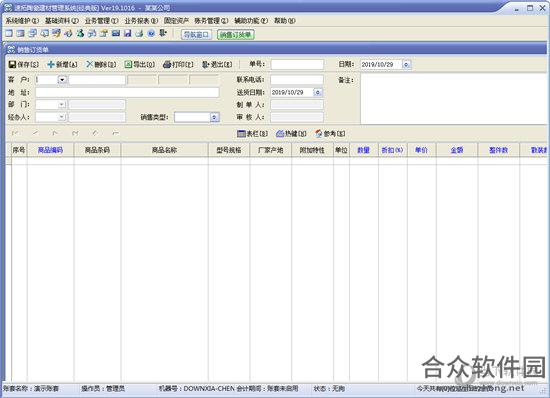
Task: Click the blank window icon in main toolbar
Action: pyautogui.click(x=9, y=34)
